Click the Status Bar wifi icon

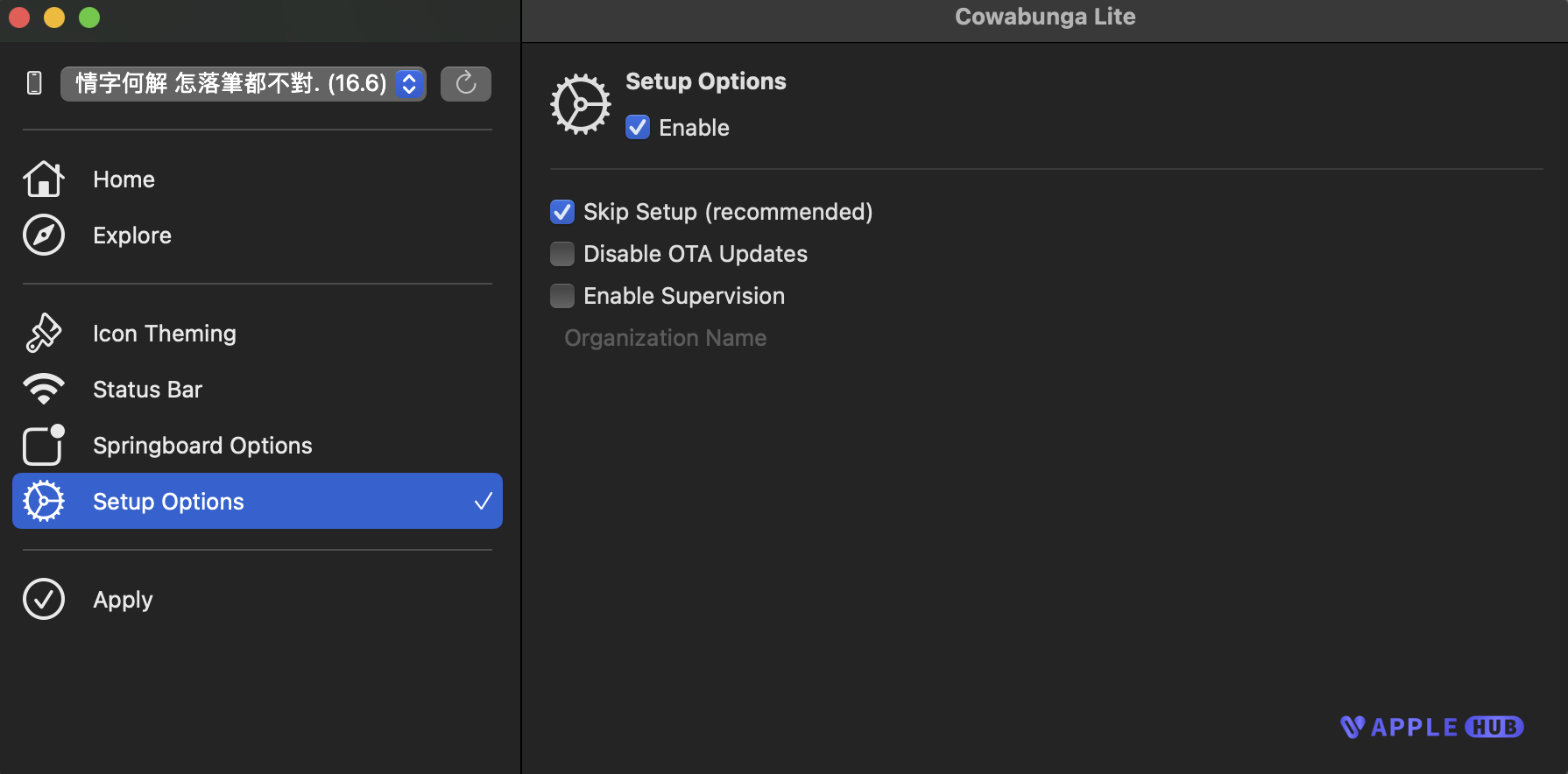pyautogui.click(x=43, y=389)
